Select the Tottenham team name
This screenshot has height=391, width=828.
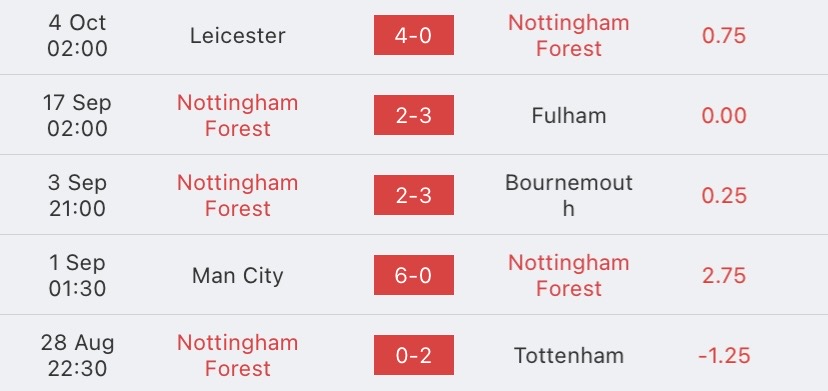569,355
